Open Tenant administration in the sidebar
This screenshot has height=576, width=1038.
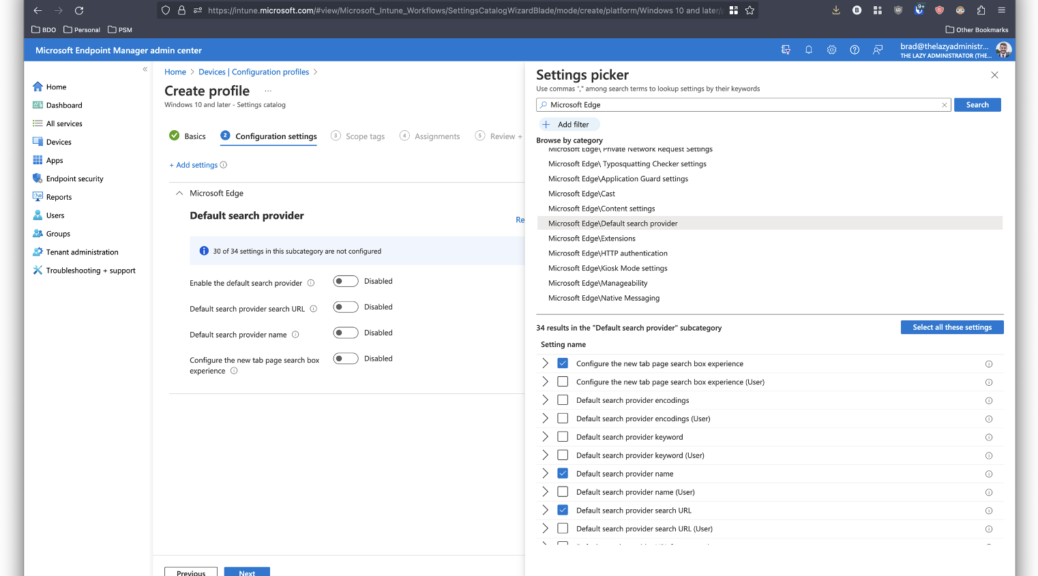81,252
